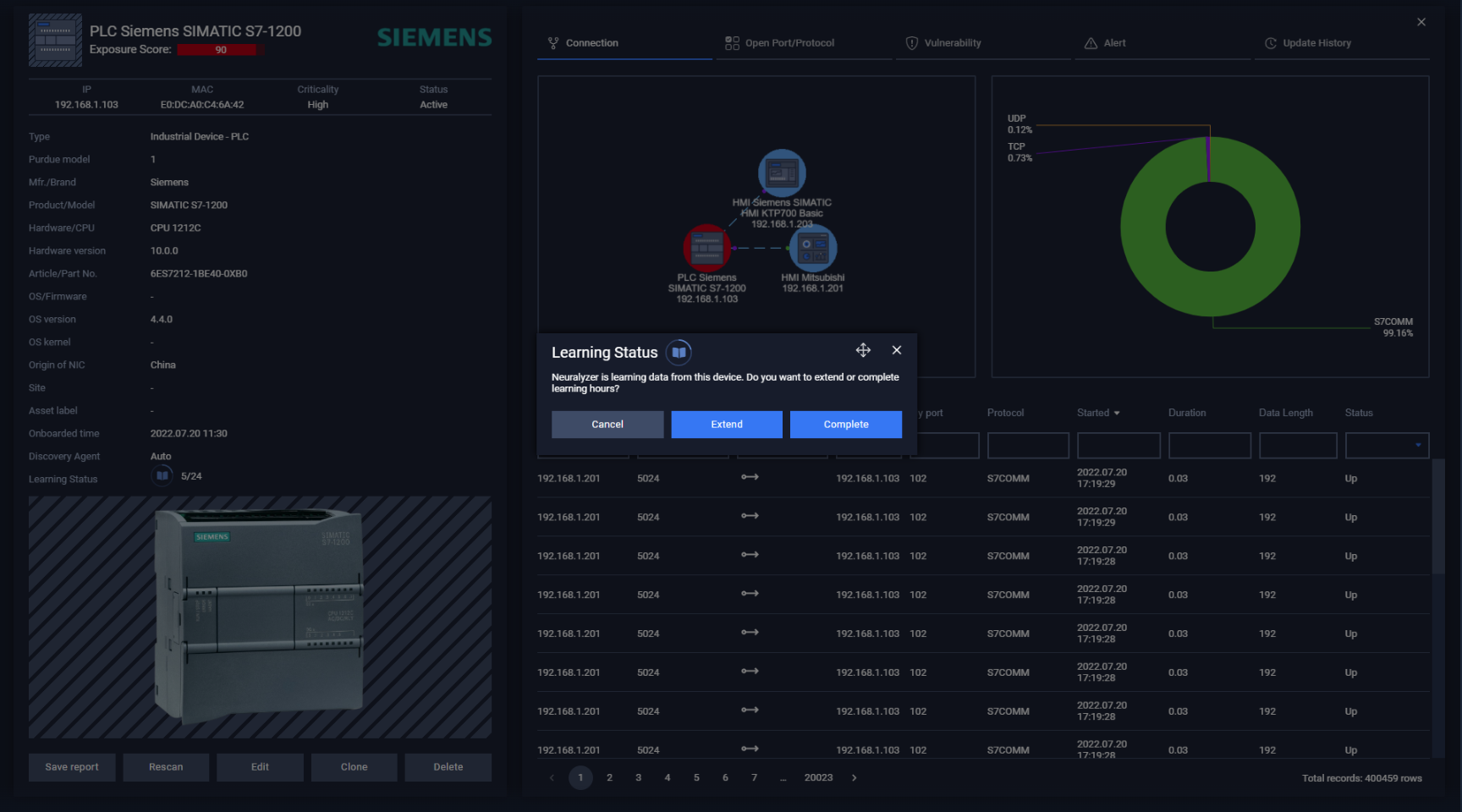Click the IP value 192.168.1.103 in header
Viewport: 1462px width, 812px height.
(x=86, y=105)
